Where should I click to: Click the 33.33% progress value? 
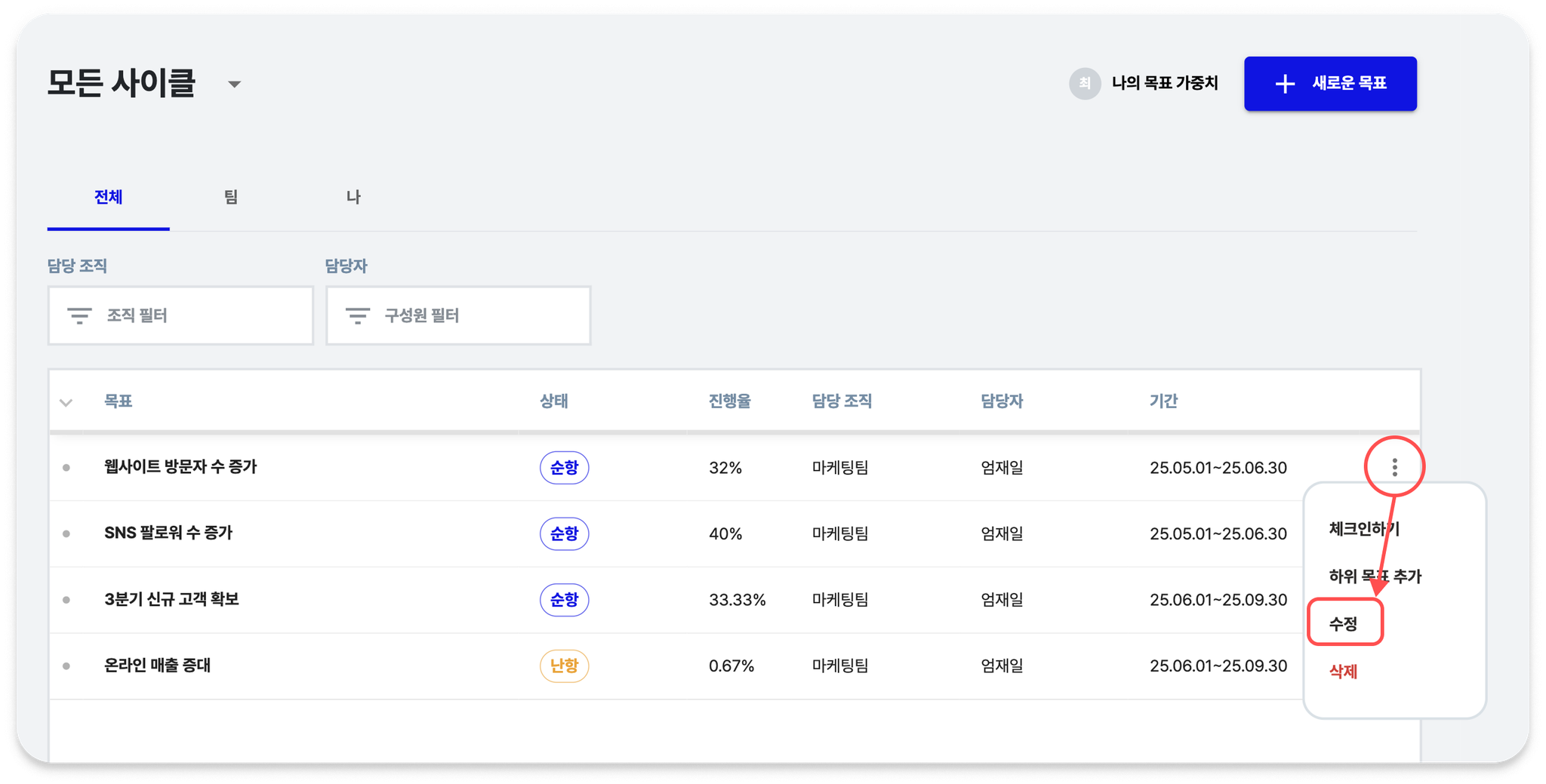pos(737,600)
